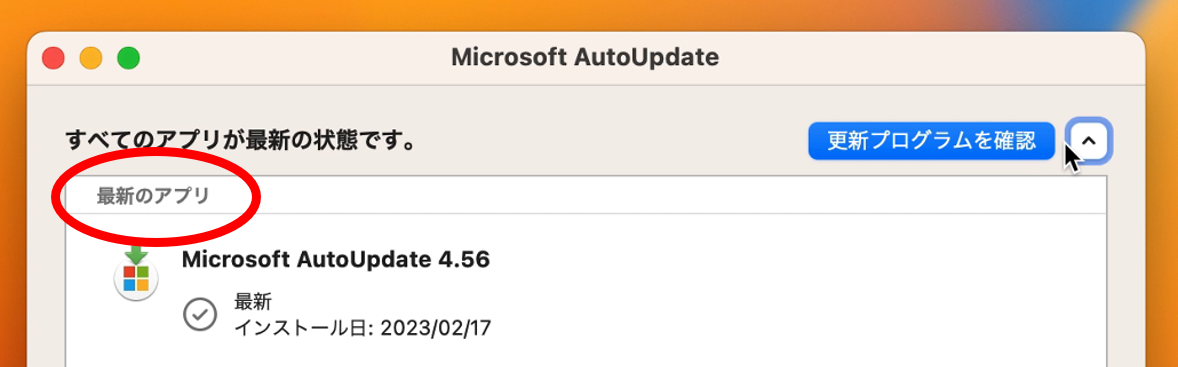This screenshot has width=1178, height=367.
Task: Collapse the app list with chevron button
Action: pos(1089,140)
